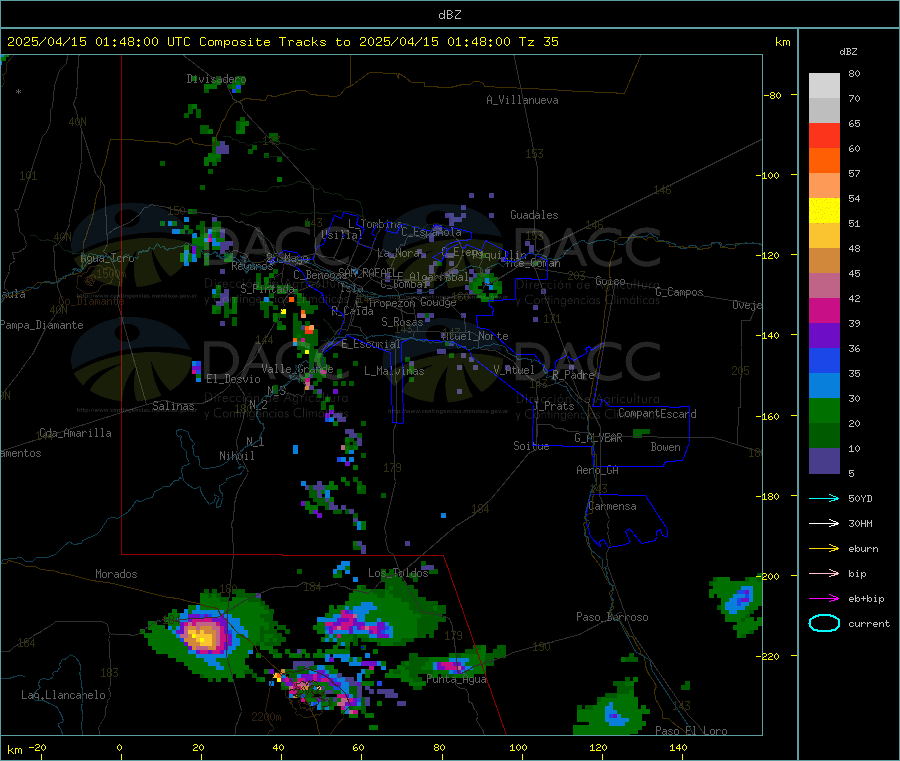Select the purple swatch between the 39 and 36 dBZ labels

click(x=824, y=336)
